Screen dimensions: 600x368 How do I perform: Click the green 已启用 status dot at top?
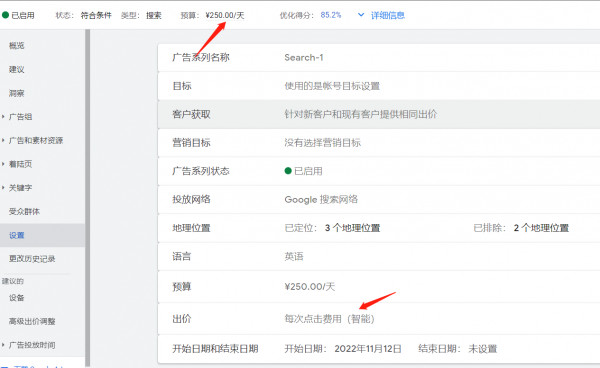point(5,15)
